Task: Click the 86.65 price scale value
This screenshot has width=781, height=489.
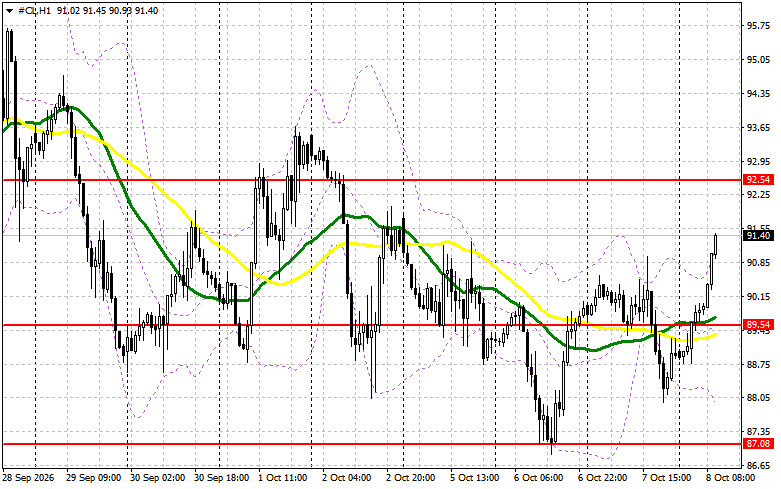Action: (758, 466)
